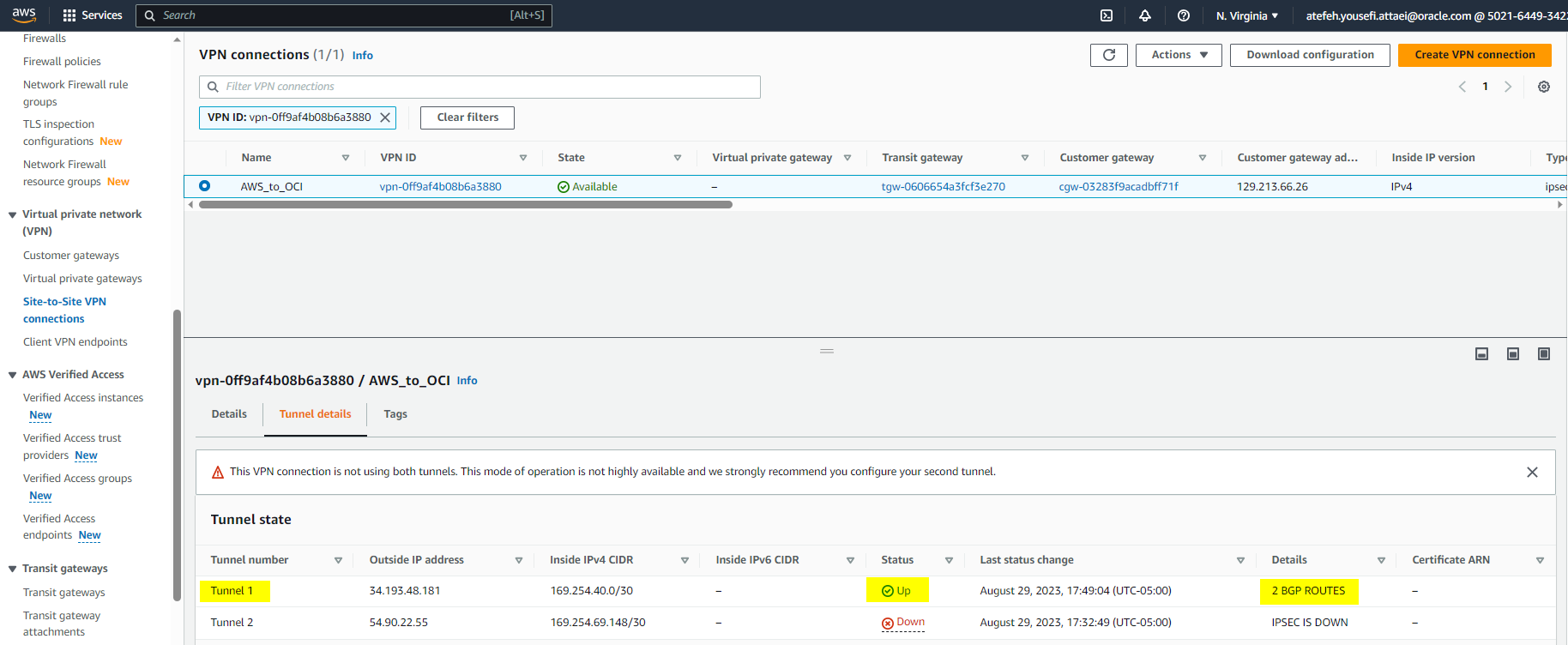Click the refresh VPN connections button

tap(1109, 55)
